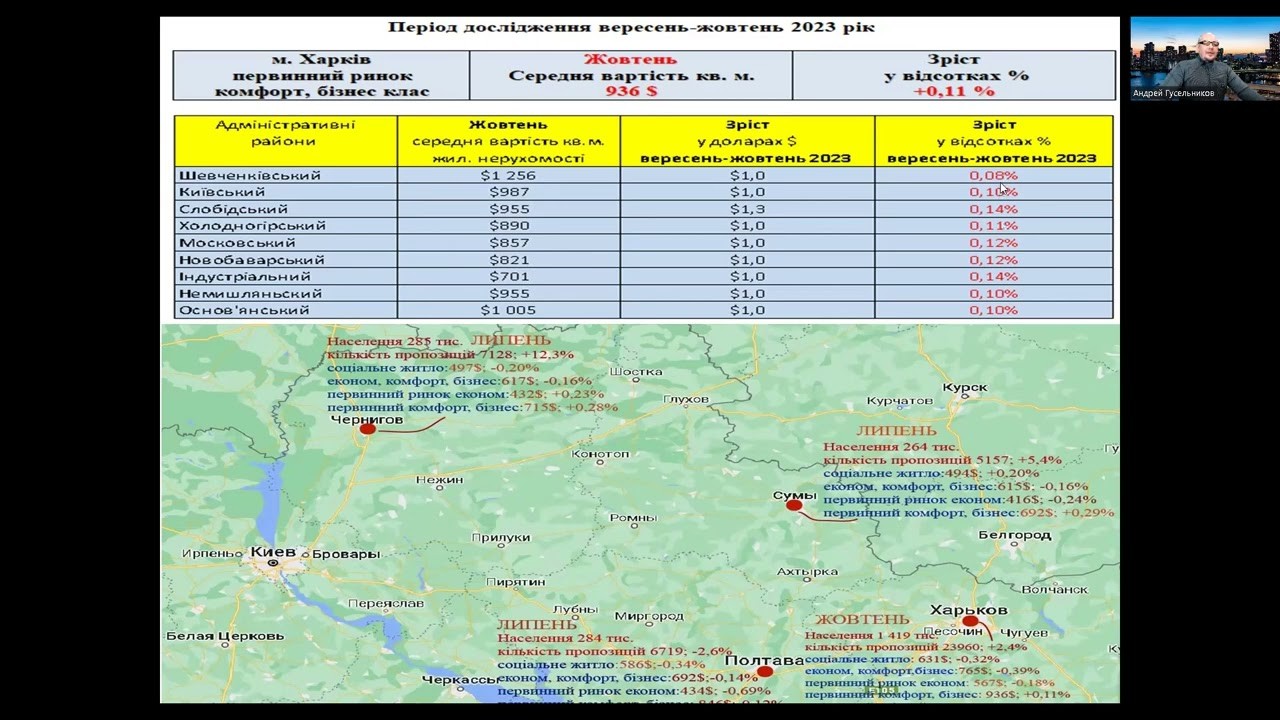The image size is (1280, 720).
Task: Select '0,14%' in Слобідський row
Action: click(993, 209)
